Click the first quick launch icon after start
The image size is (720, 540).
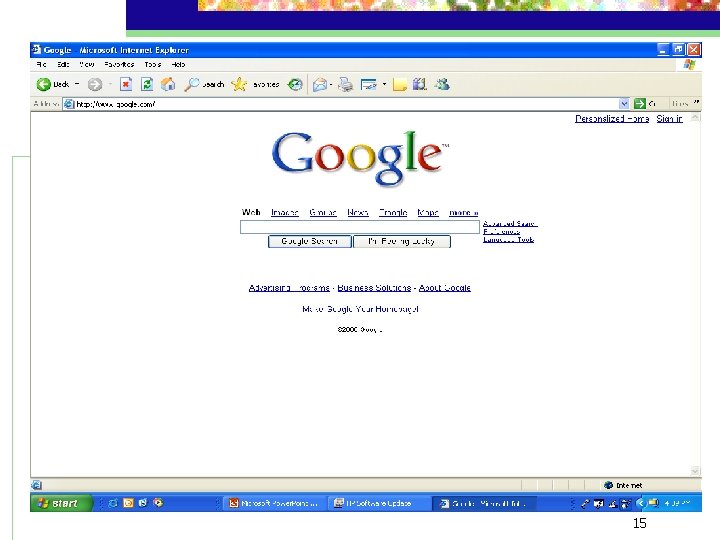pos(112,503)
